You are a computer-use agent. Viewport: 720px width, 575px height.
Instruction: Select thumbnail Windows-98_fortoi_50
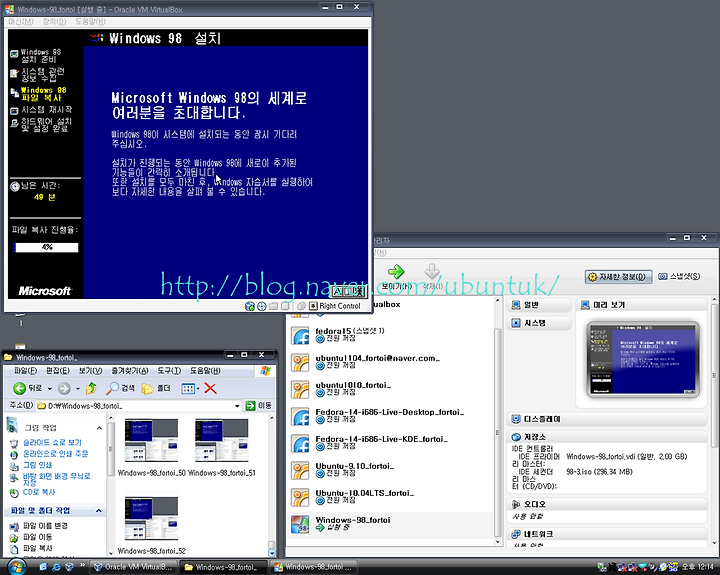152,447
